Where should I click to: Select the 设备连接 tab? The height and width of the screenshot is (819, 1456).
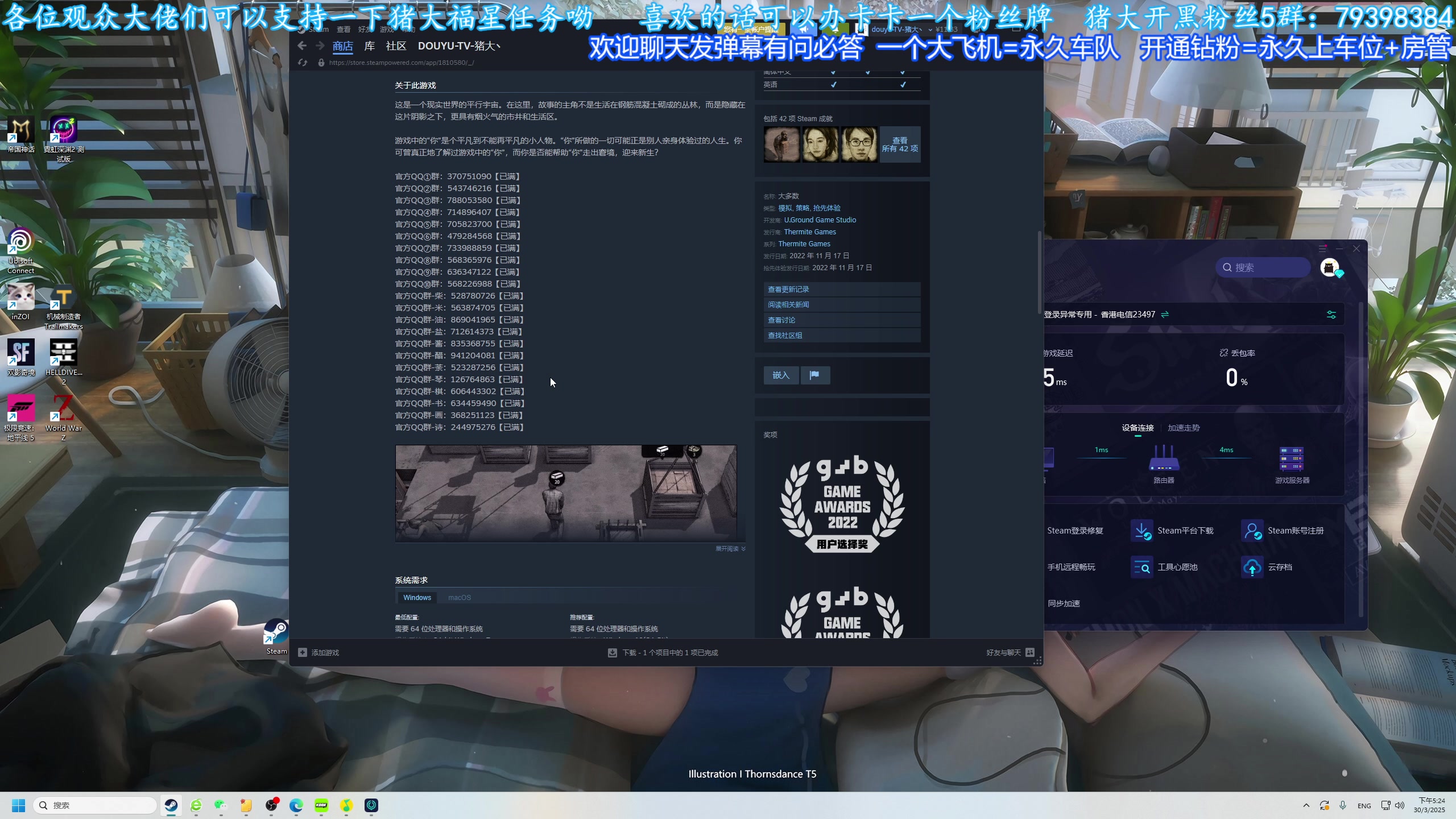tap(1137, 428)
